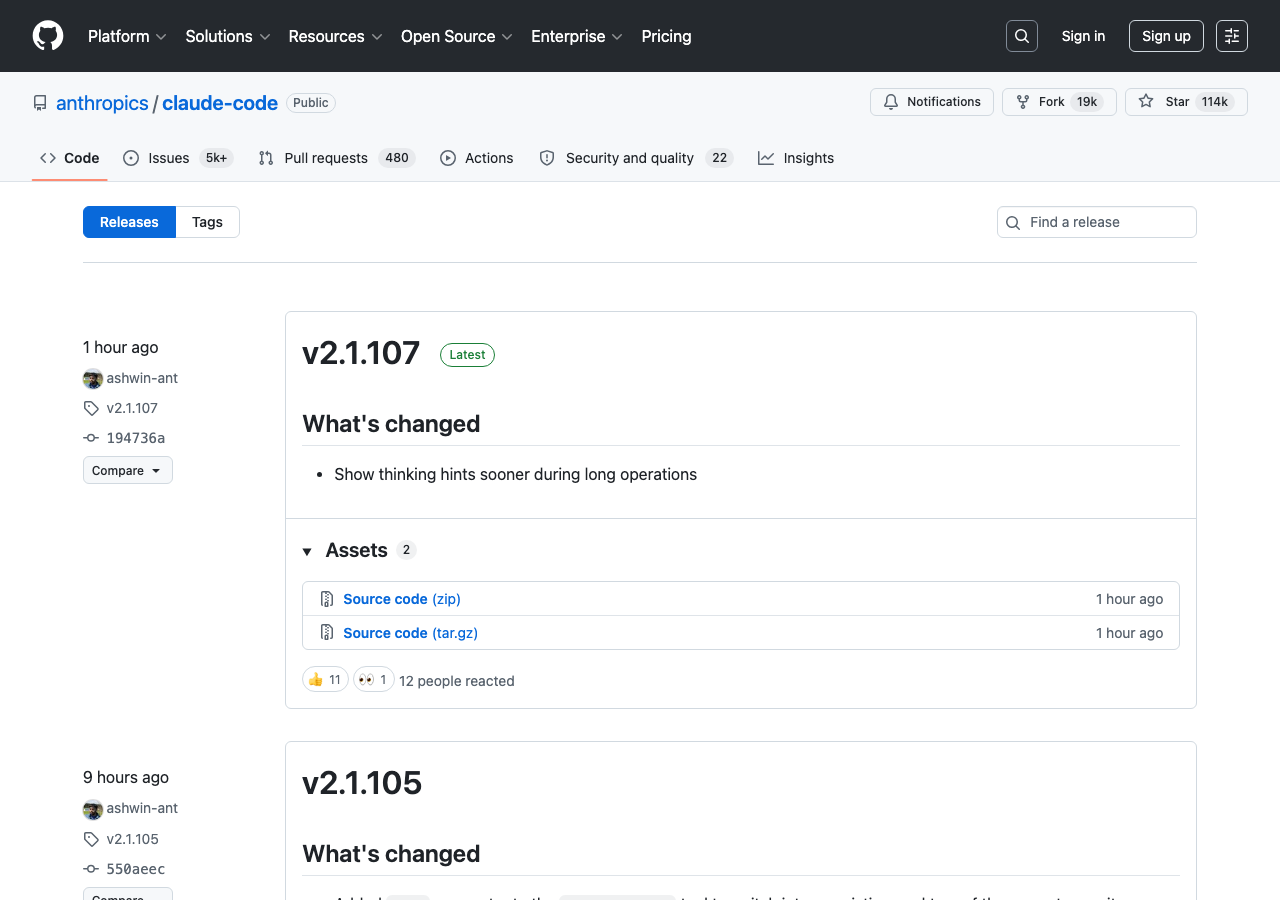Click the Sign up button
Screen dimensions: 1280x900
(x=1166, y=36)
